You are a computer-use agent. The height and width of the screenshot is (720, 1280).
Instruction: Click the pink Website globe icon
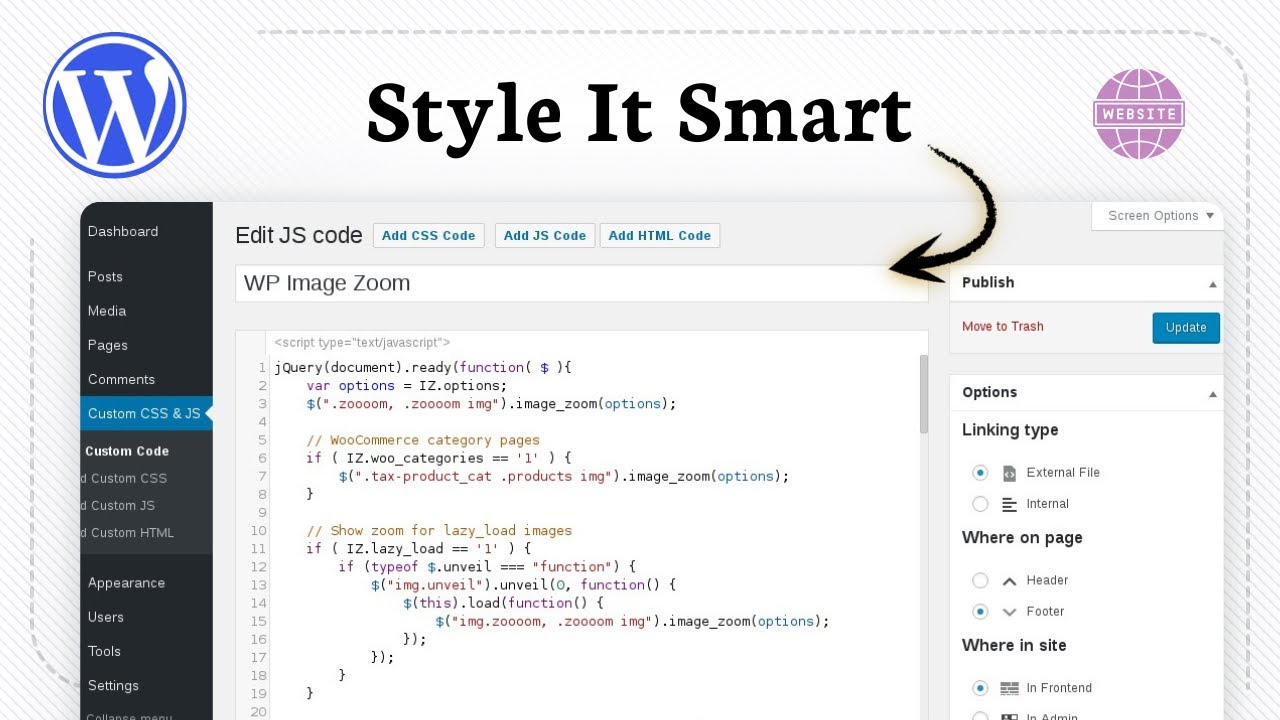(x=1139, y=113)
